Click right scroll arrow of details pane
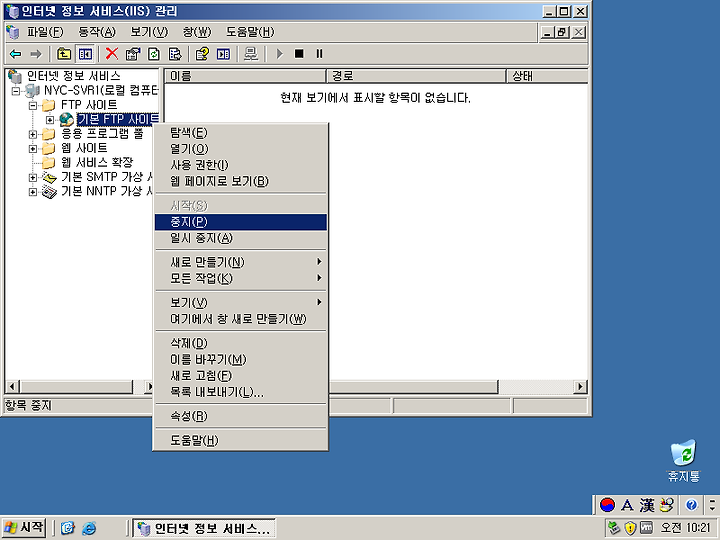The height and width of the screenshot is (540, 720). 580,387
